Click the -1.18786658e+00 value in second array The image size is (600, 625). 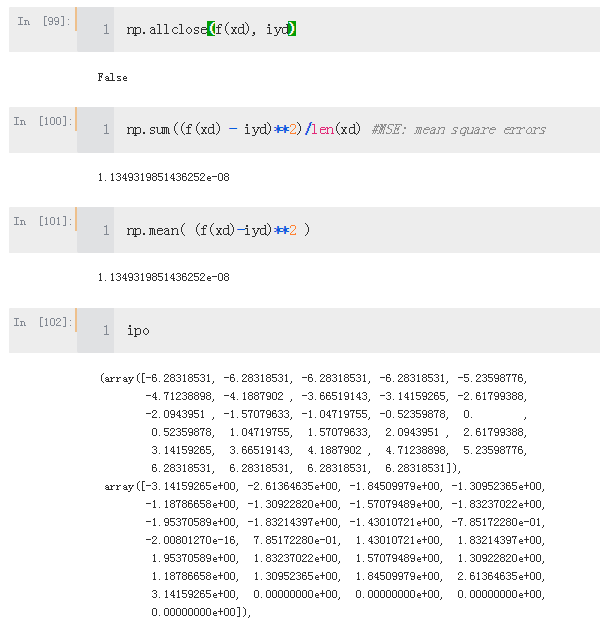pos(190,504)
